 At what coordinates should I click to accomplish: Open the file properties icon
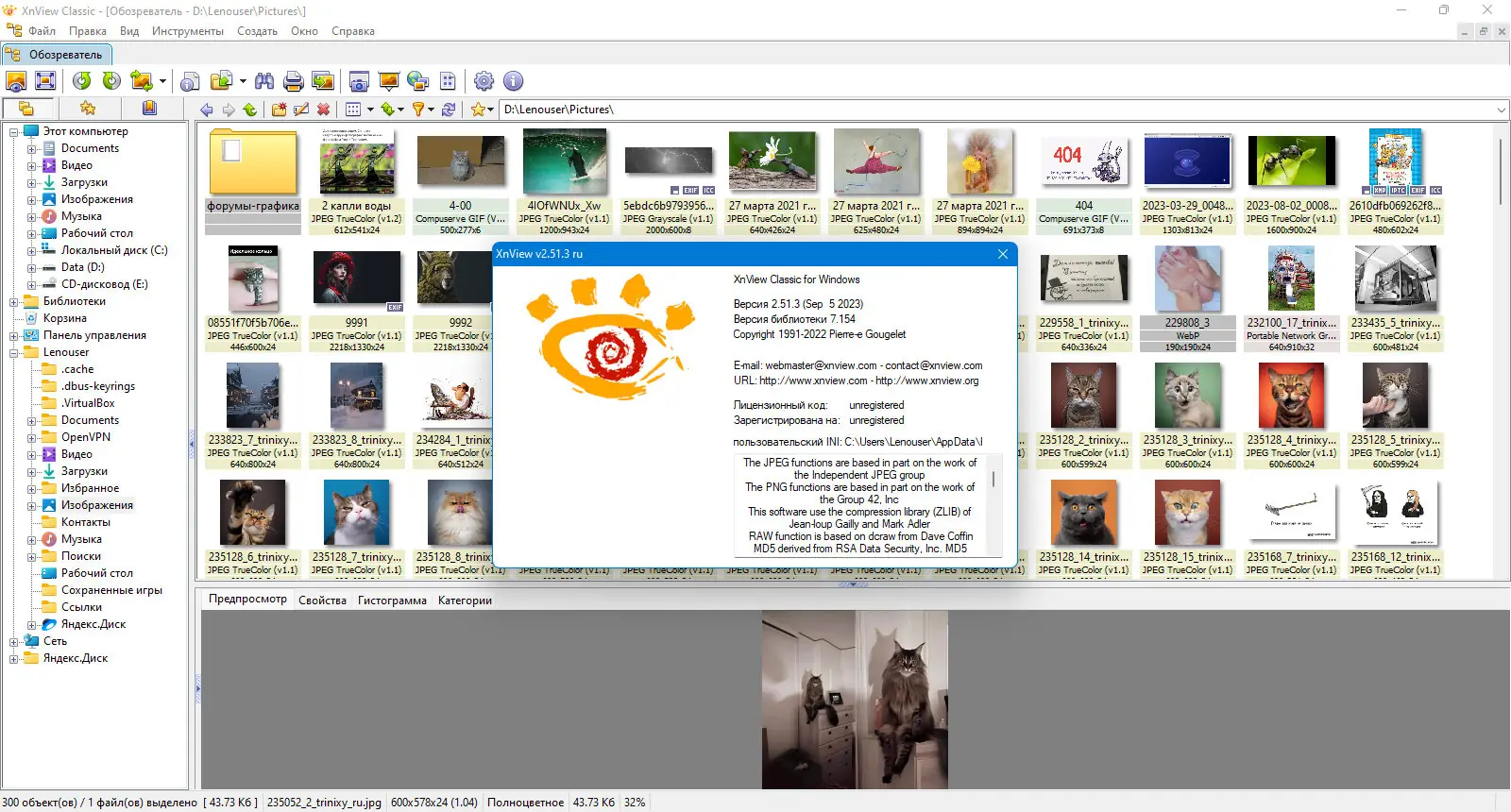(x=191, y=81)
